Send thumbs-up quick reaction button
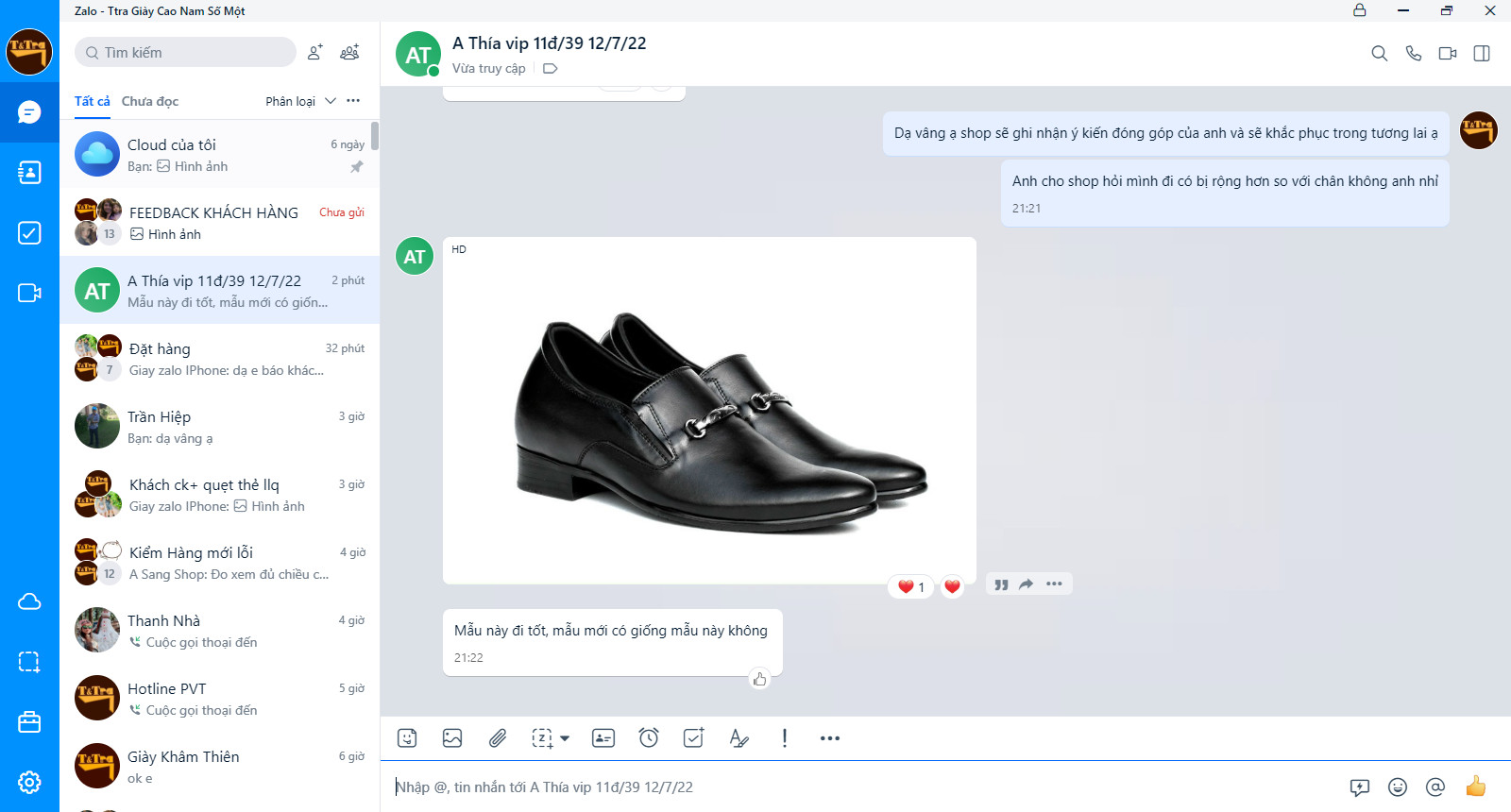Image resolution: width=1511 pixels, height=812 pixels. pos(1475,787)
